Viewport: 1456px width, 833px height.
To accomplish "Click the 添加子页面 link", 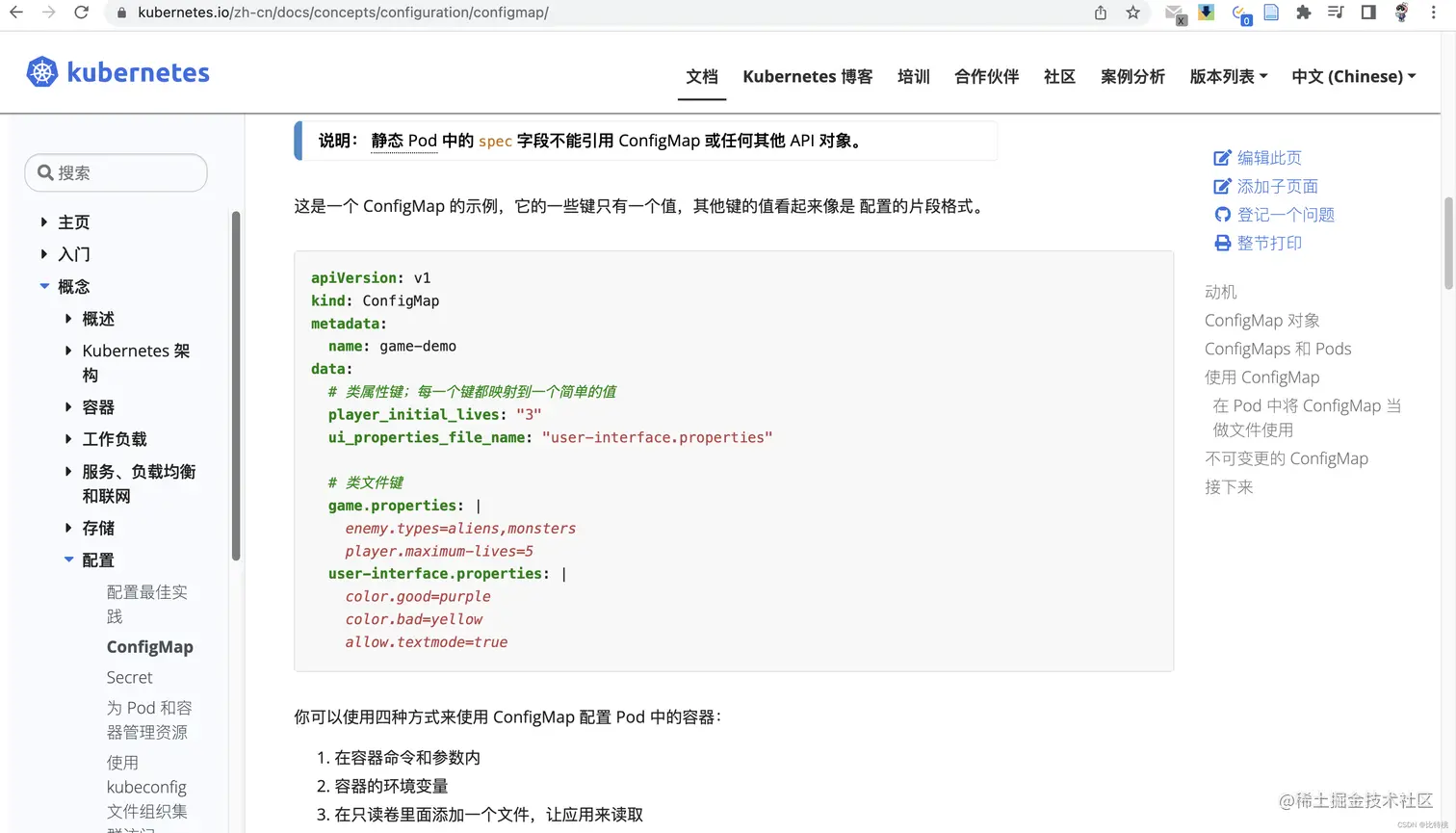I will [x=1278, y=187].
